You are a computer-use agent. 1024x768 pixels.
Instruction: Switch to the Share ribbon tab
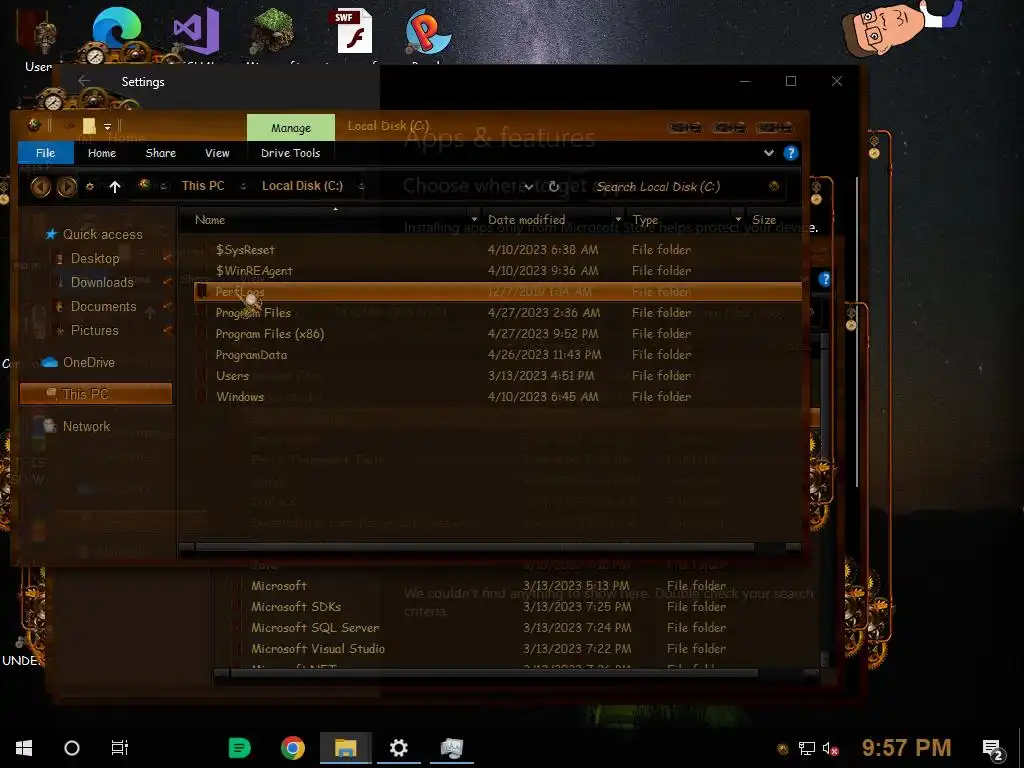(x=161, y=153)
